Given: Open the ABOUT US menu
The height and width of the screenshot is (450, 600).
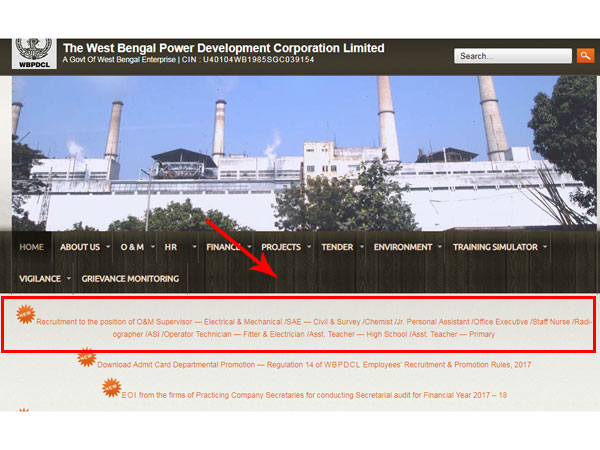Looking at the screenshot, I should (x=80, y=247).
